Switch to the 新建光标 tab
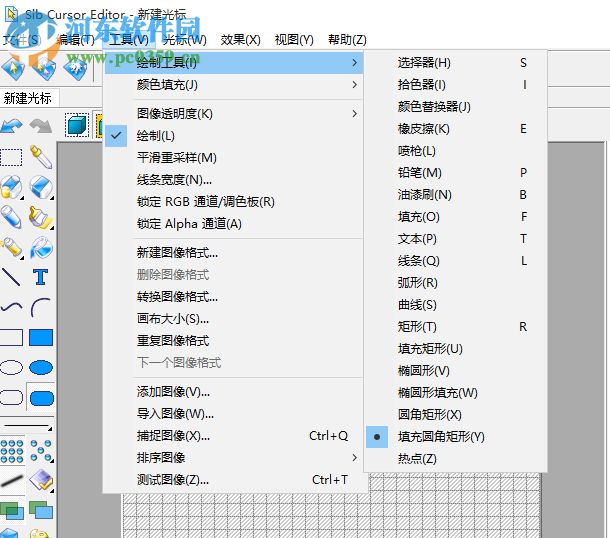The height and width of the screenshot is (538, 610). click(x=28, y=98)
